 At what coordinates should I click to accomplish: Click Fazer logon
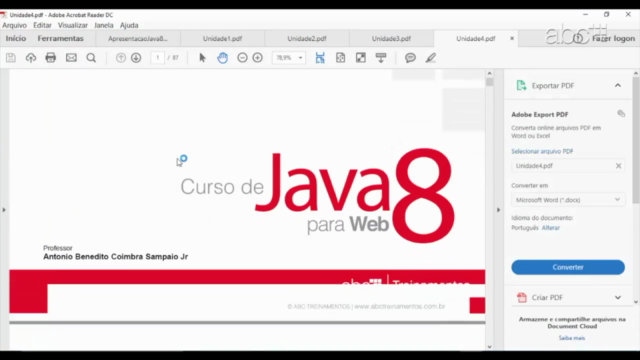point(613,38)
